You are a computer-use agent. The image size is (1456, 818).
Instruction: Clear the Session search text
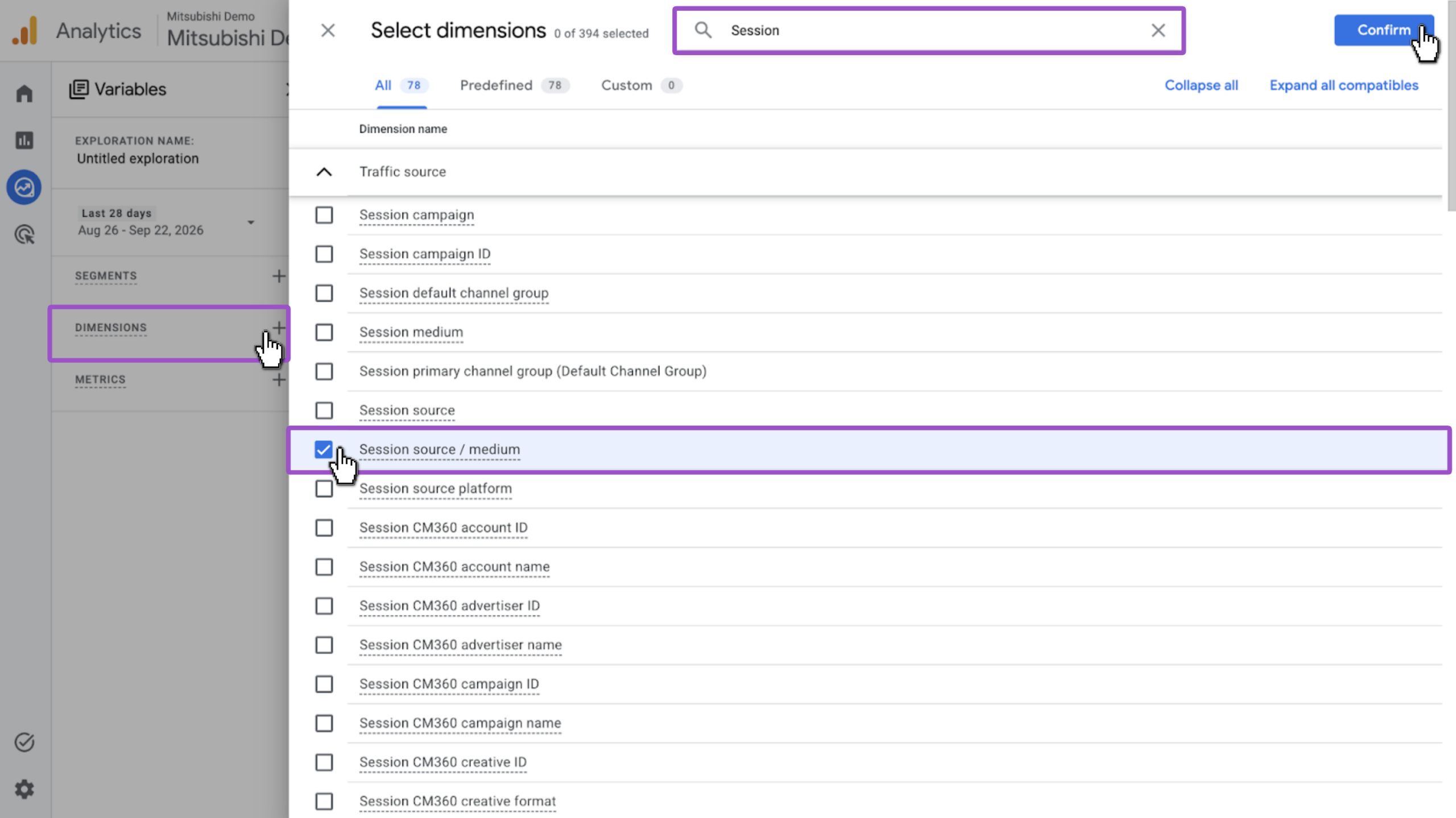pos(1158,30)
